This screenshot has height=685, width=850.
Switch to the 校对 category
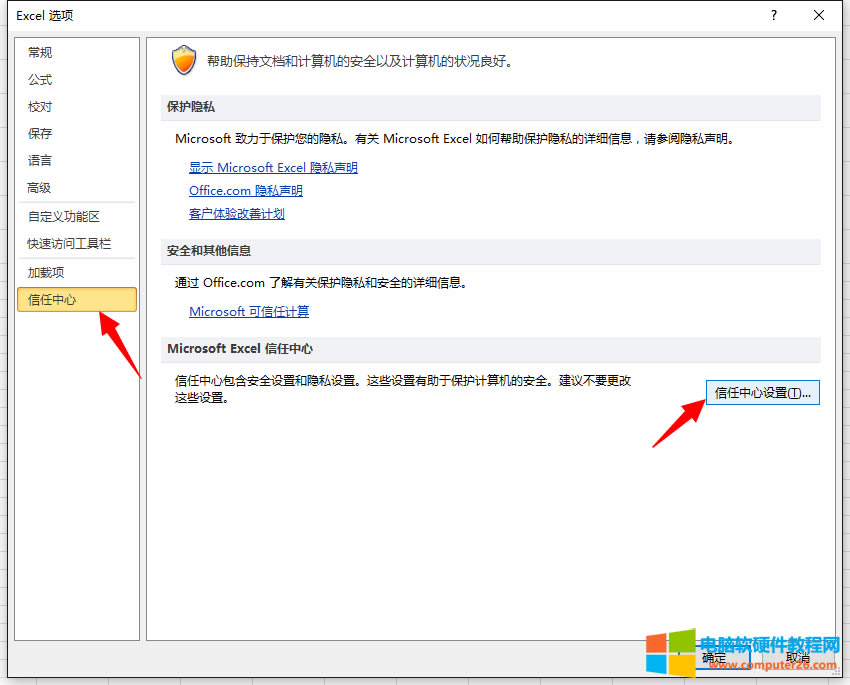pos(40,107)
